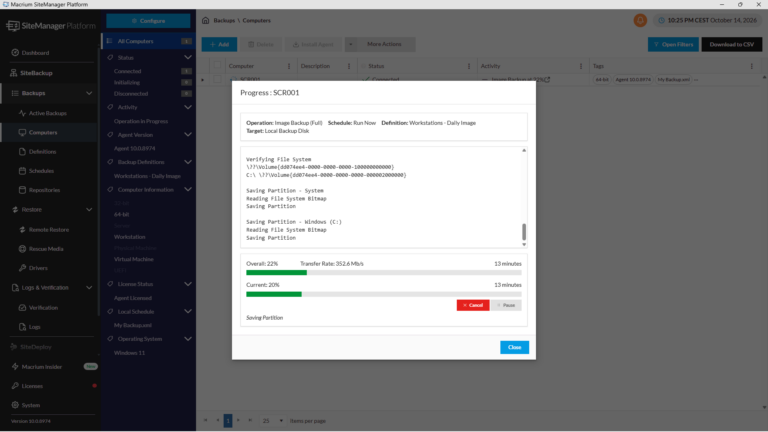768x432 pixels.
Task: Collapse the Status filter chevron
Action: (x=188, y=58)
